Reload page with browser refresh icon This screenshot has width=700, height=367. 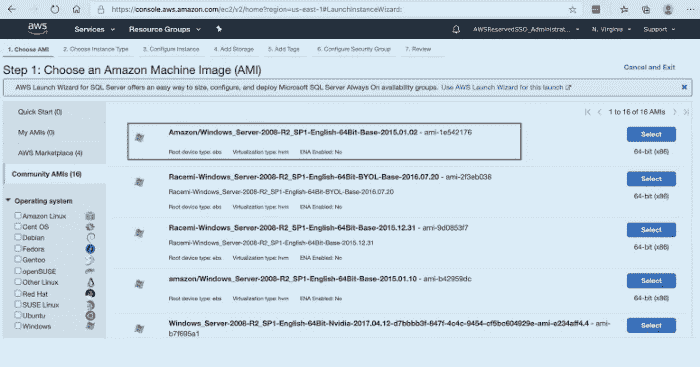(54, 9)
